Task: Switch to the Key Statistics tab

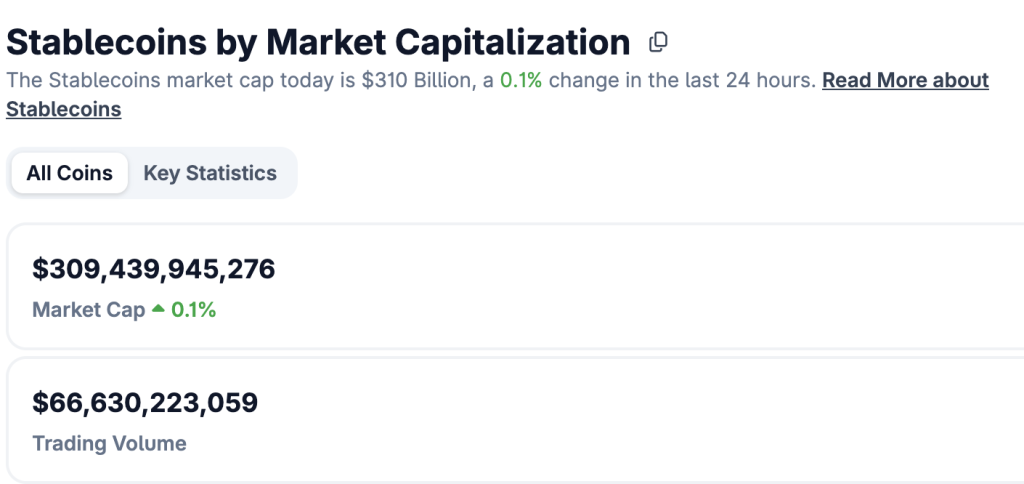Action: [210, 173]
